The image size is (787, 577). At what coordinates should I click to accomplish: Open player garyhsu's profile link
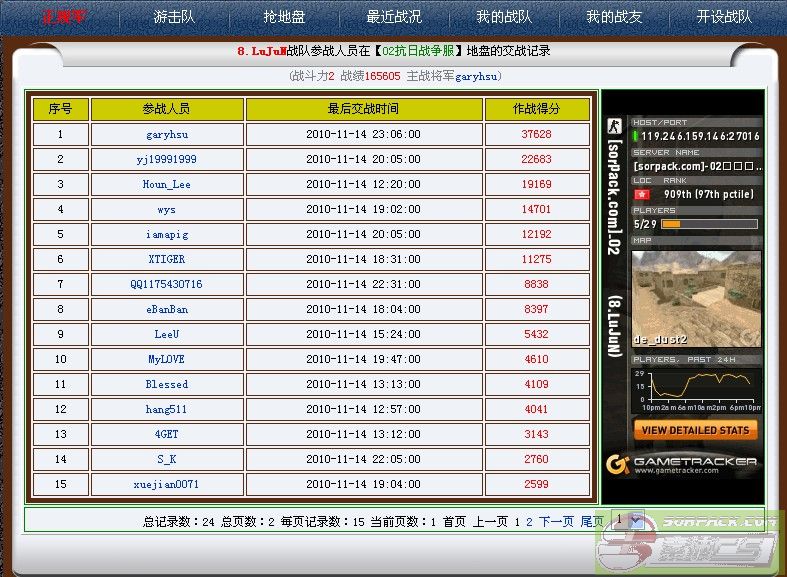(x=167, y=134)
